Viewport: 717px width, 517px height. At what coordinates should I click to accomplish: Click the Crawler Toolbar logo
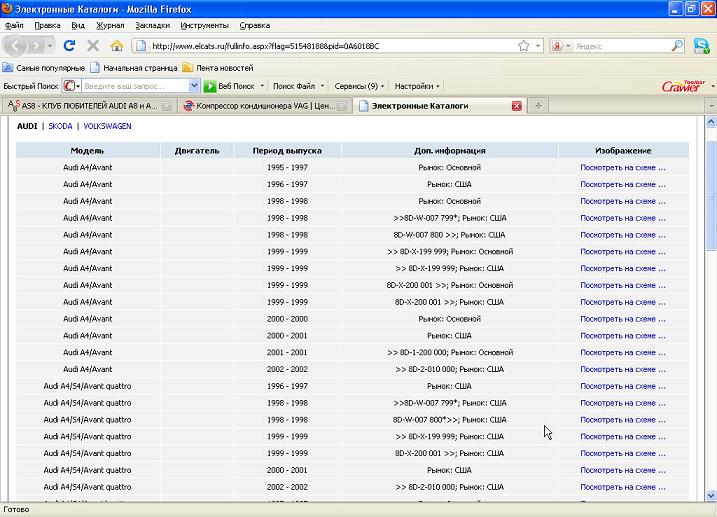682,86
